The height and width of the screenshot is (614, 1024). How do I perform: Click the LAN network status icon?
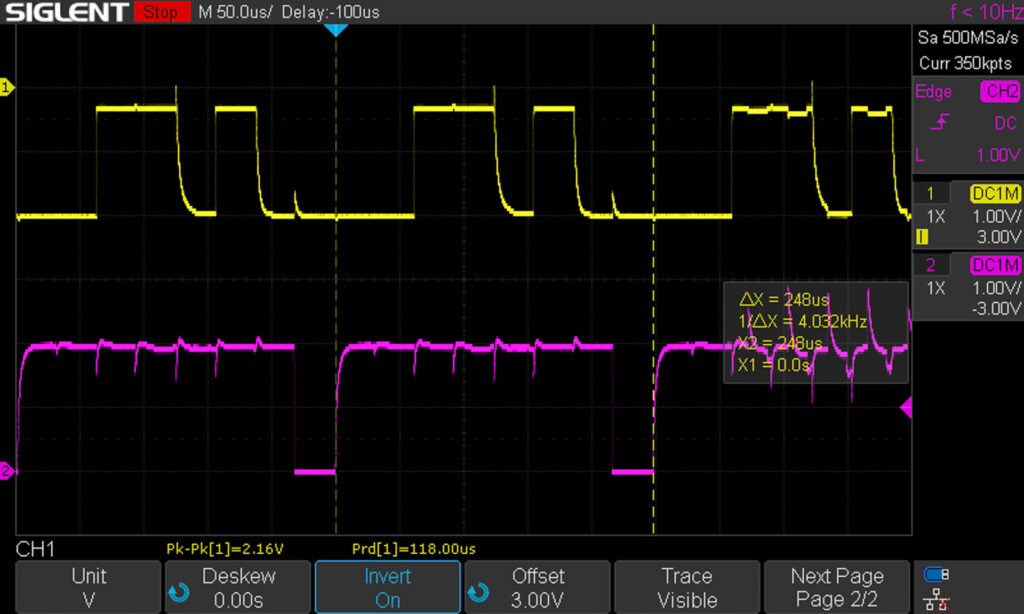tap(936, 599)
